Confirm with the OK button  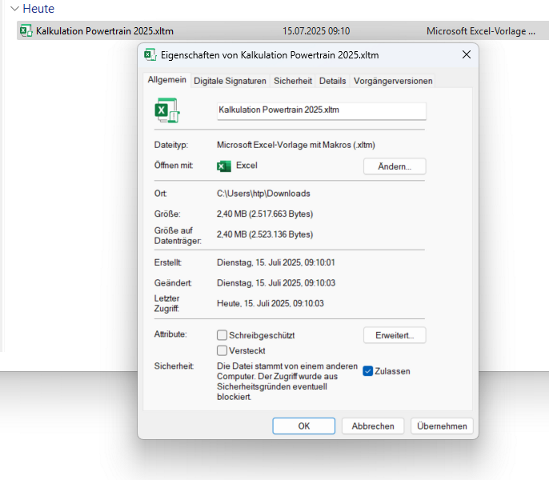coord(304,426)
